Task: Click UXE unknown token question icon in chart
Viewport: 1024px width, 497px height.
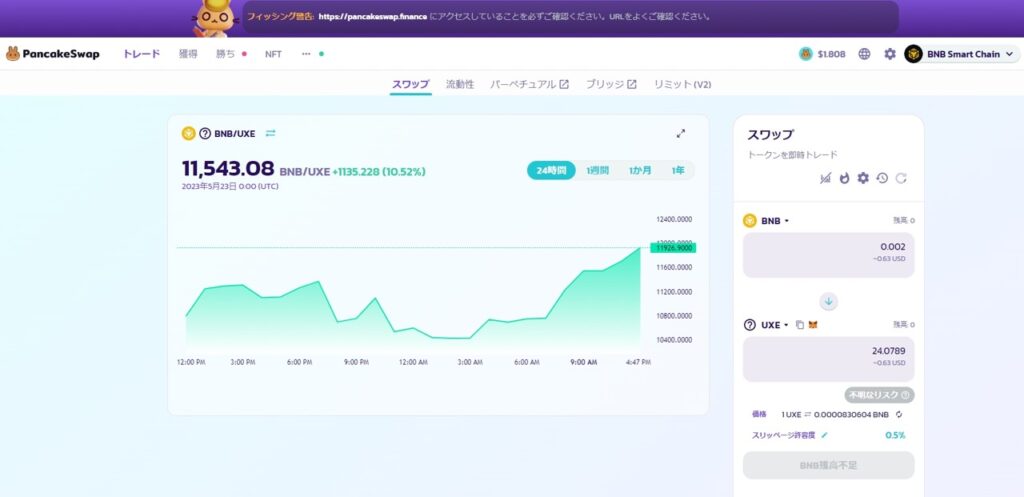Action: point(205,134)
